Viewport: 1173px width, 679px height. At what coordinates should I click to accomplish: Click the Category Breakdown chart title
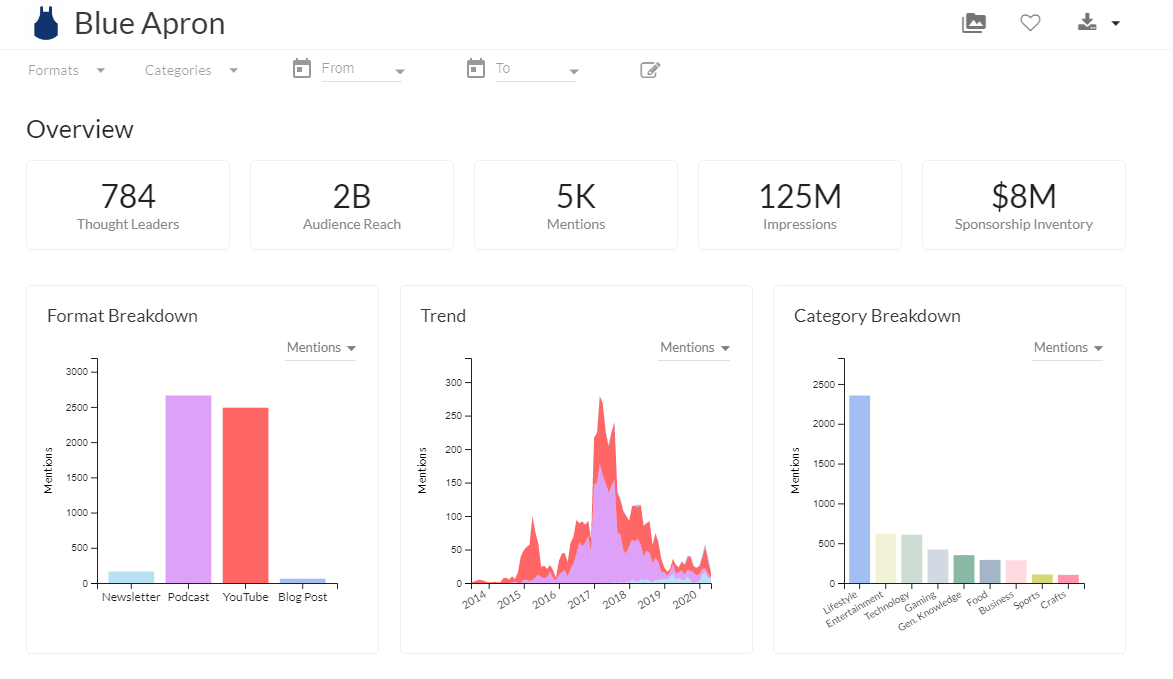[x=878, y=316]
